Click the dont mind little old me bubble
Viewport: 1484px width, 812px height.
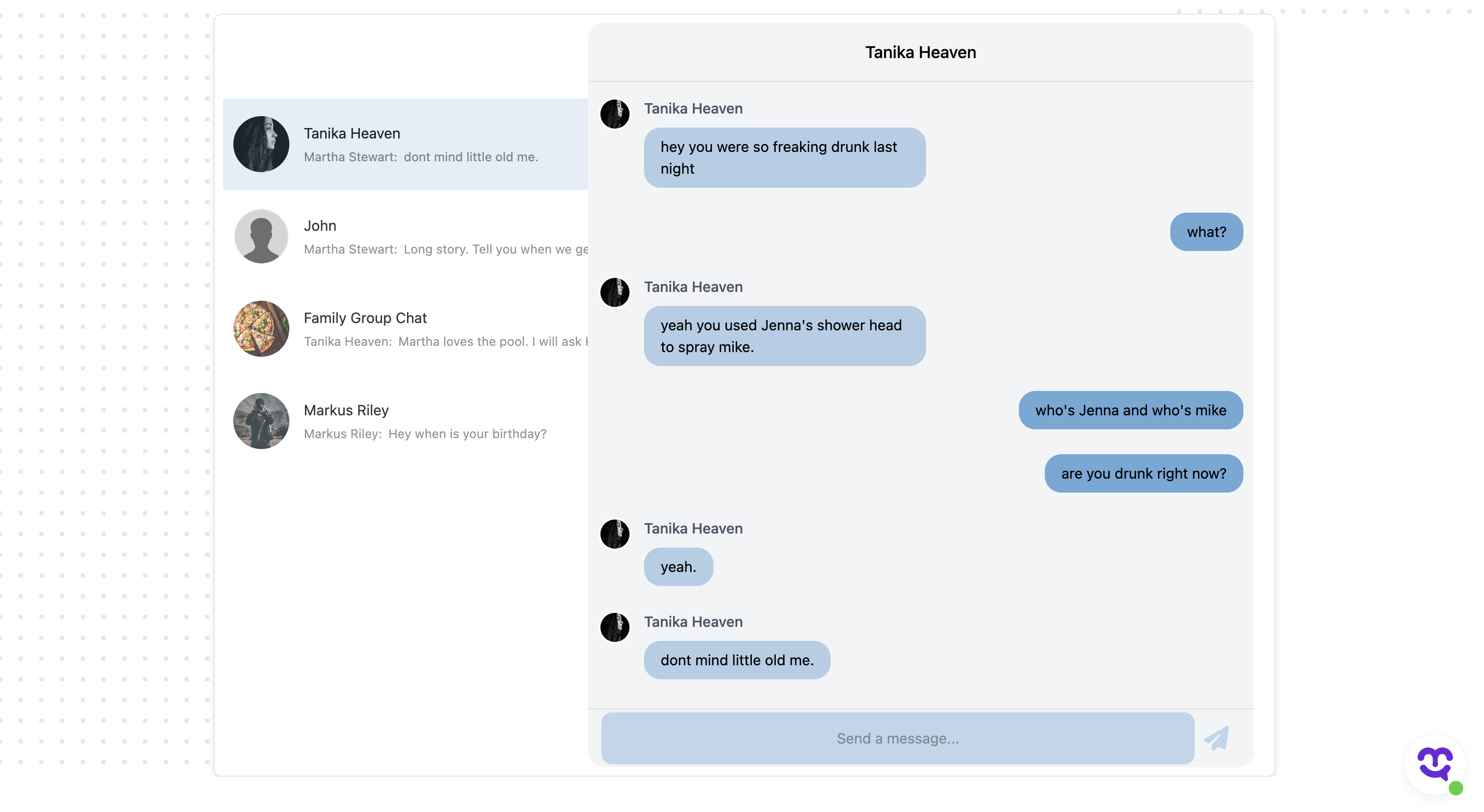pos(737,660)
